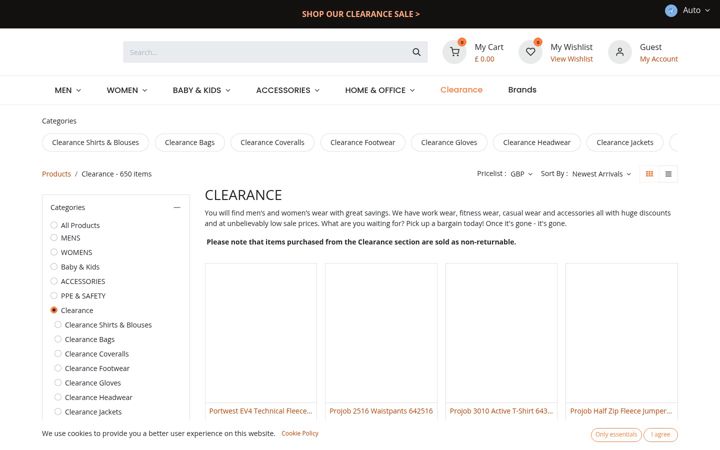This screenshot has width=720, height=450.
Task: Select ACCESSORIES category radio button
Action: [54, 281]
